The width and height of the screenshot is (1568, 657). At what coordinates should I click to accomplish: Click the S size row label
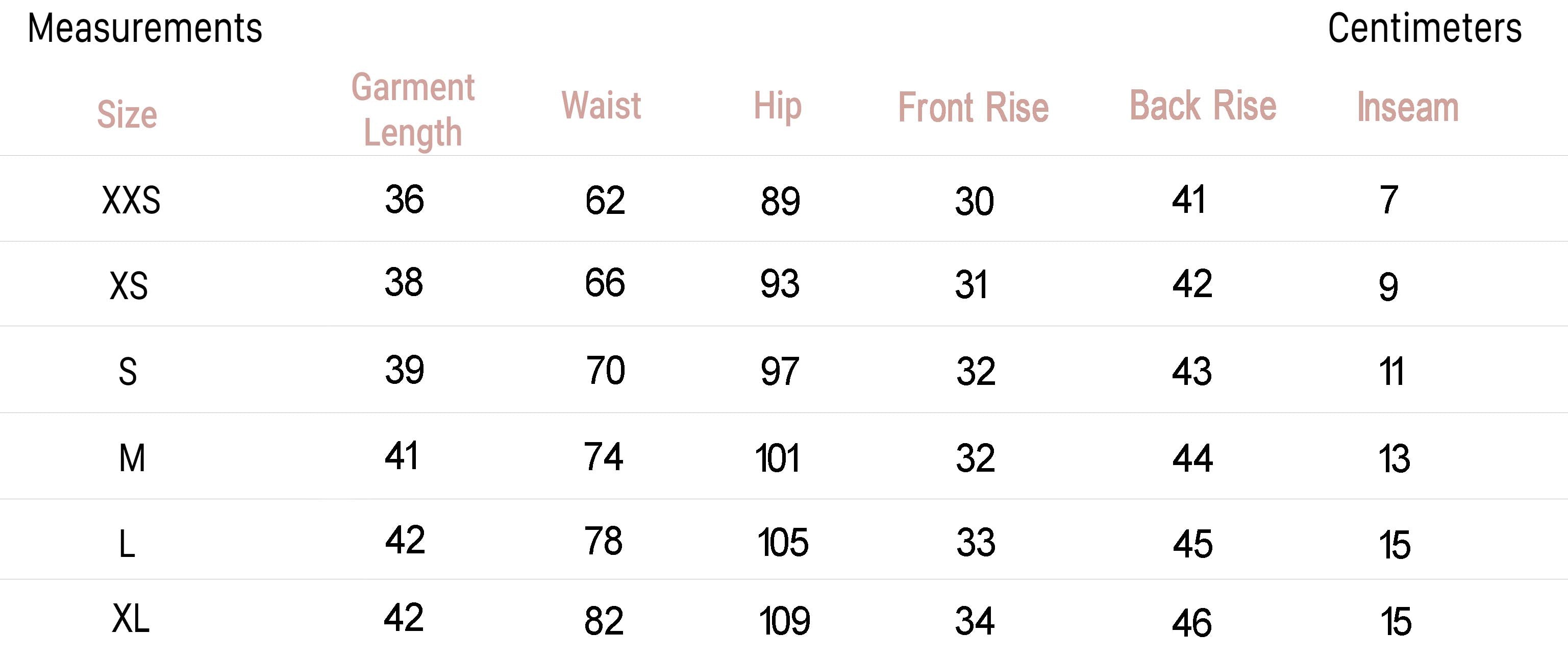coord(128,372)
